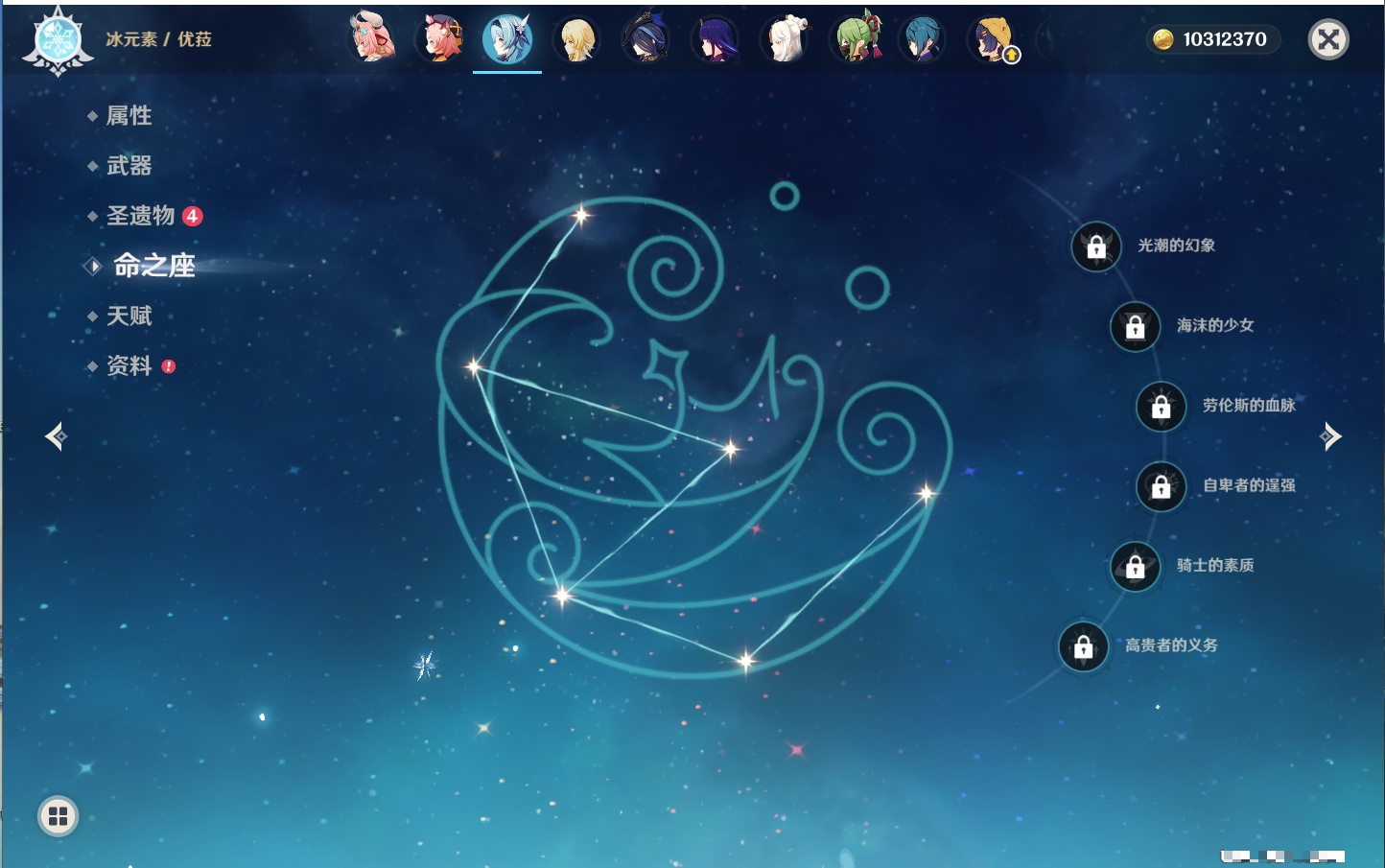Click the Mora amount 10312370
The image size is (1385, 868).
pyautogui.click(x=1225, y=39)
